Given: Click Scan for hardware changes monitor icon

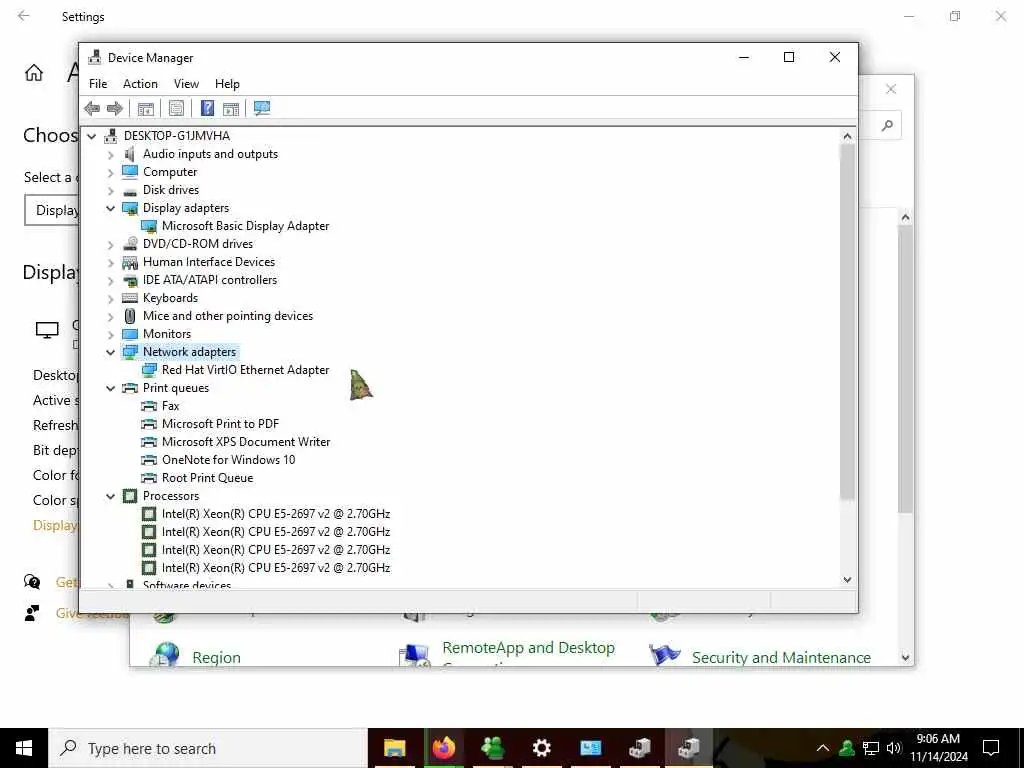Looking at the screenshot, I should [x=262, y=108].
